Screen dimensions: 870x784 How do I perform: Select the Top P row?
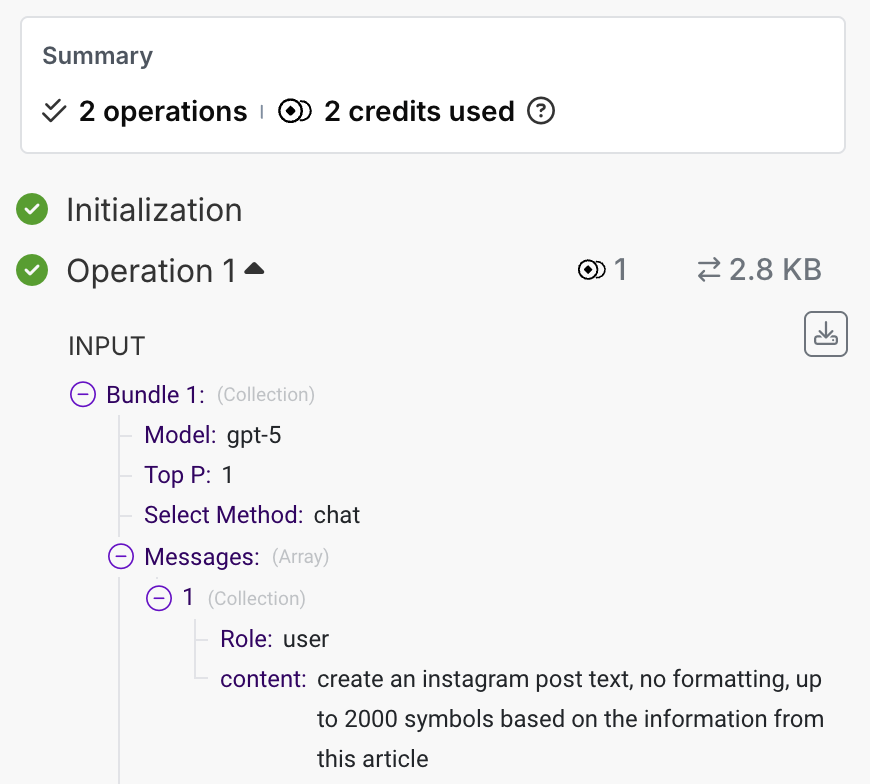coord(188,475)
